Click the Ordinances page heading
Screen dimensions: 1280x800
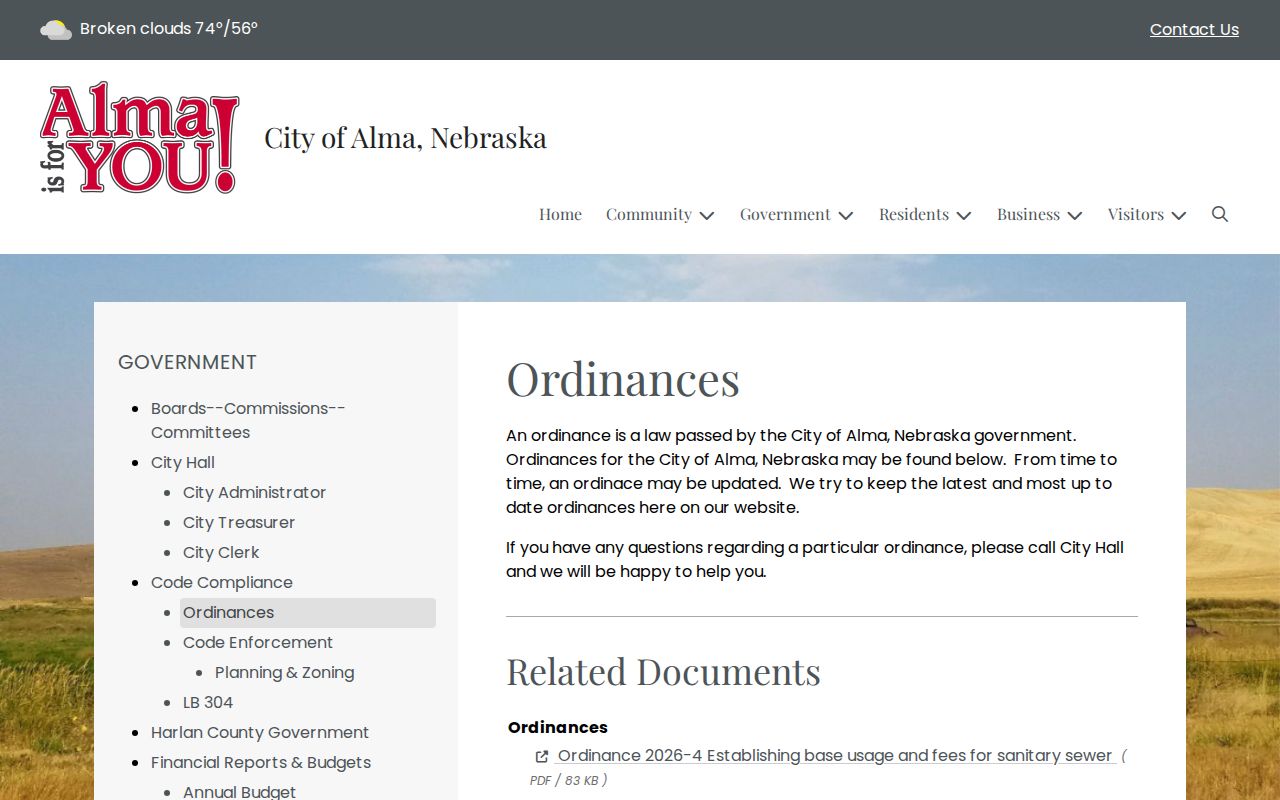(623, 379)
